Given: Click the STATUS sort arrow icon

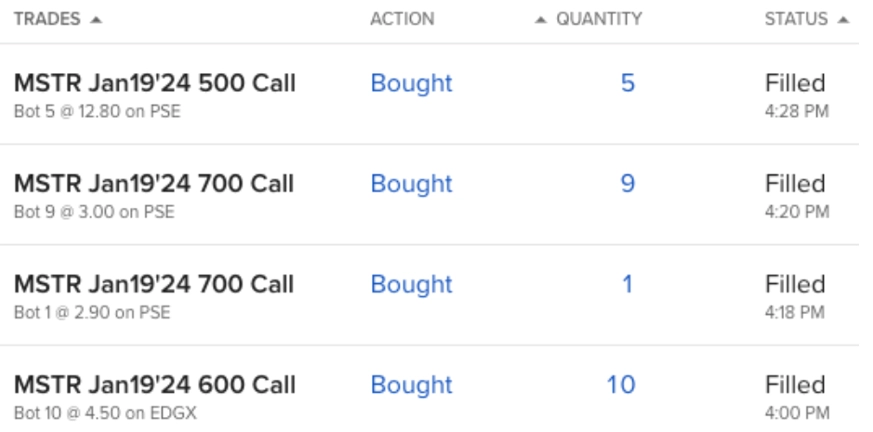Looking at the screenshot, I should pos(843,20).
